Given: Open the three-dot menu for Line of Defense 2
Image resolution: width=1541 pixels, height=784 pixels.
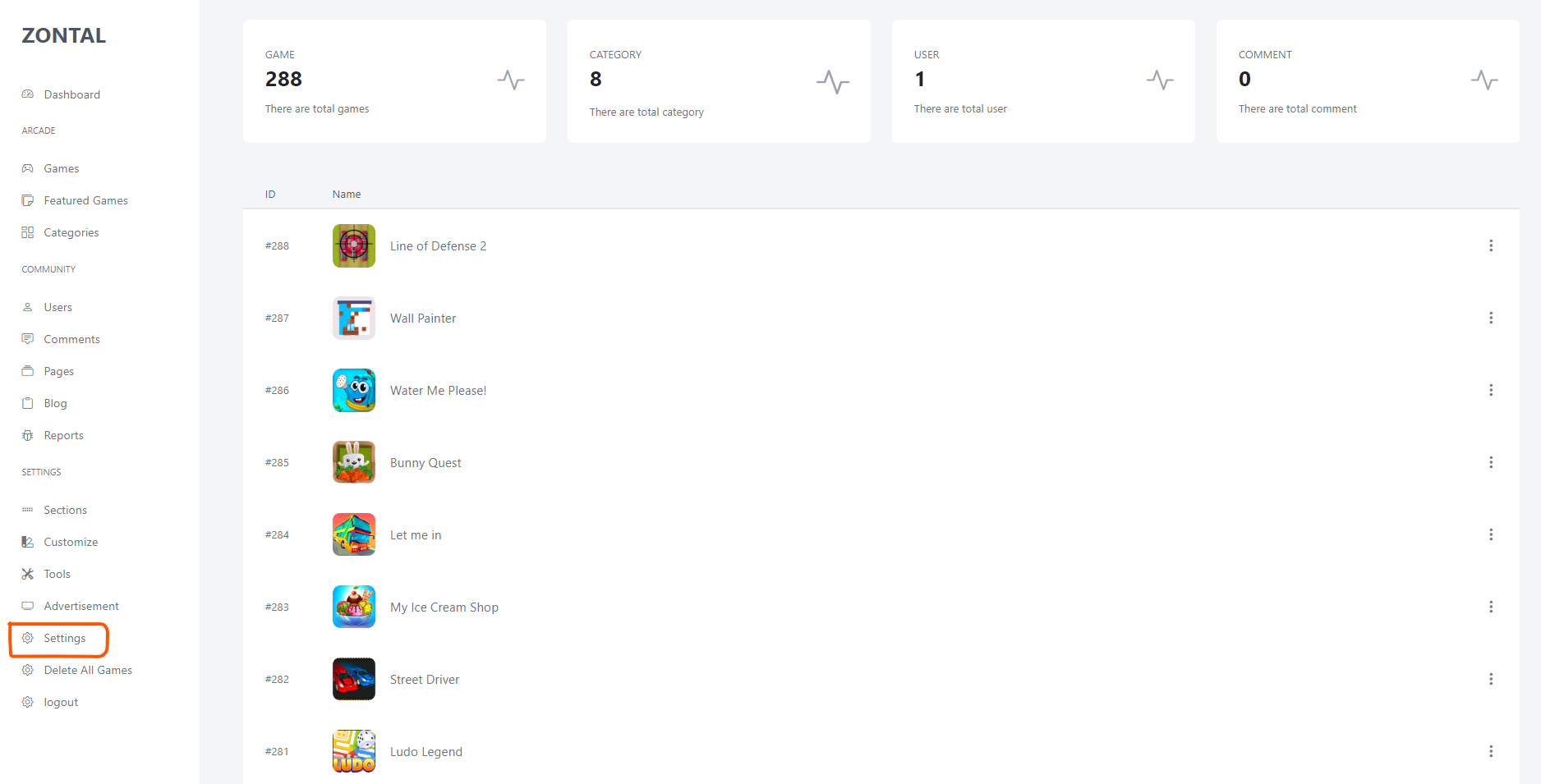Looking at the screenshot, I should (1490, 245).
